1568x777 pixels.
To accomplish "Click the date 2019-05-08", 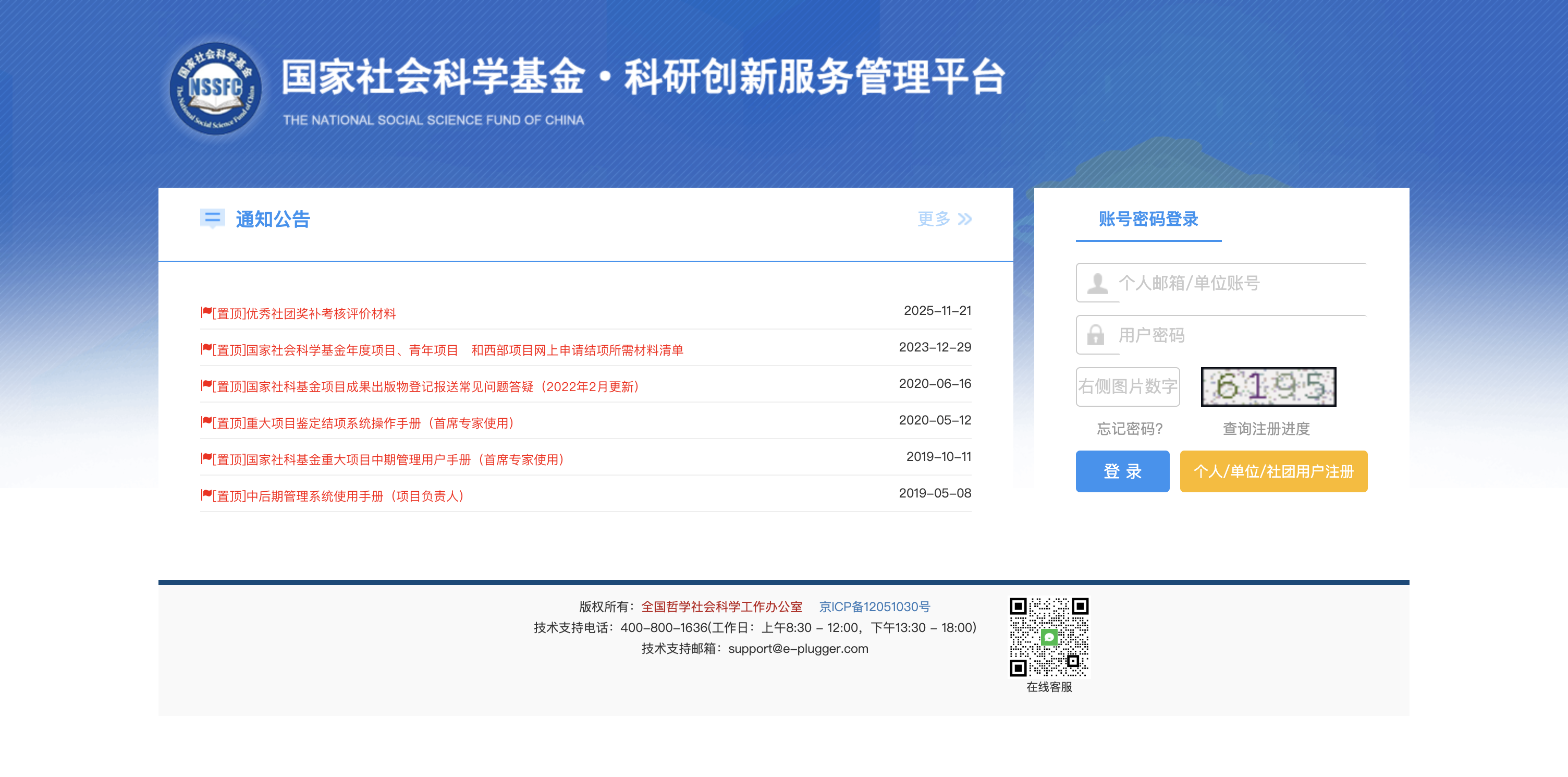I will (935, 493).
